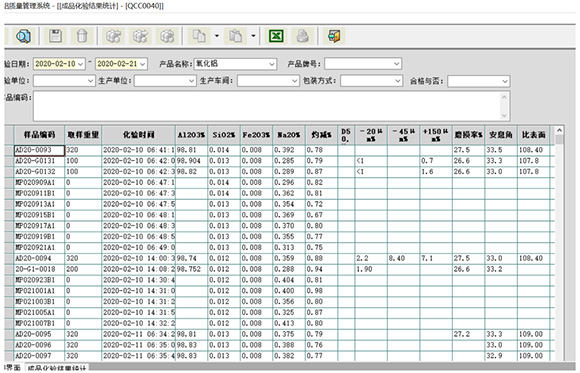Click the 取样重量 column header
This screenshot has width=580, height=373.
coord(83,135)
